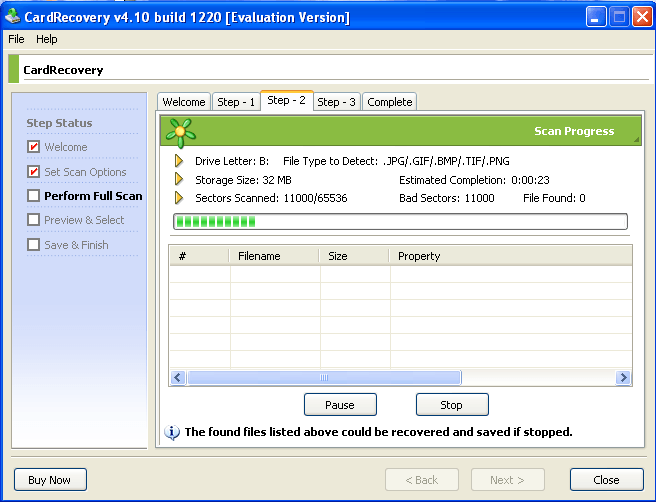Click the 'Sectors Scanned: 11000/65536' text
This screenshot has width=656, height=502.
click(x=271, y=198)
